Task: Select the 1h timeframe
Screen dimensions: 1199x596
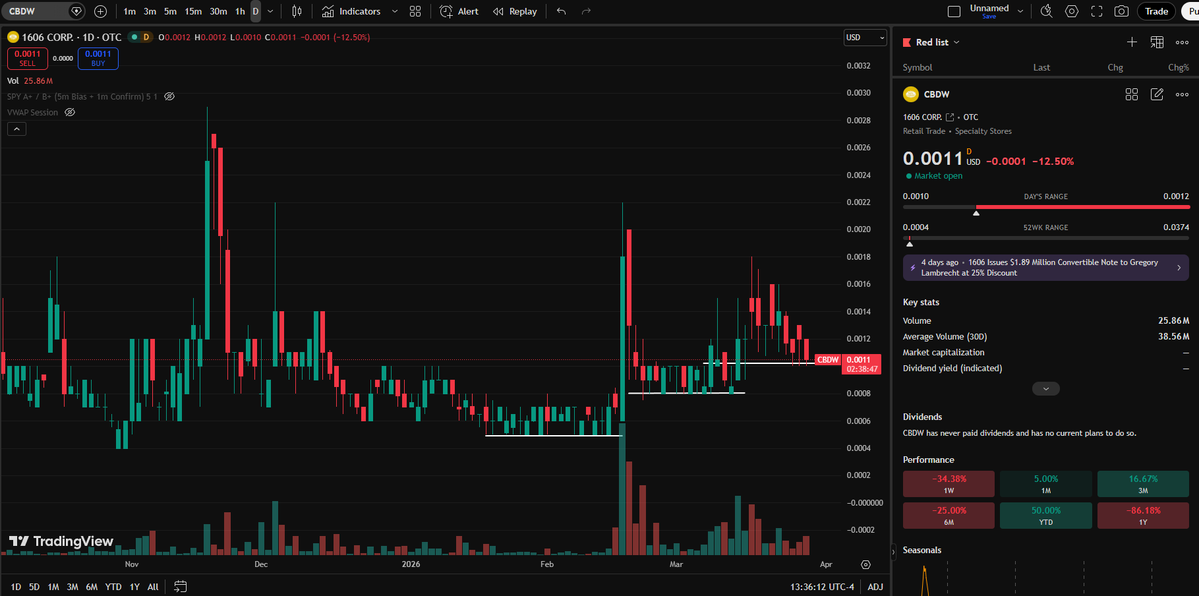Action: coord(240,11)
